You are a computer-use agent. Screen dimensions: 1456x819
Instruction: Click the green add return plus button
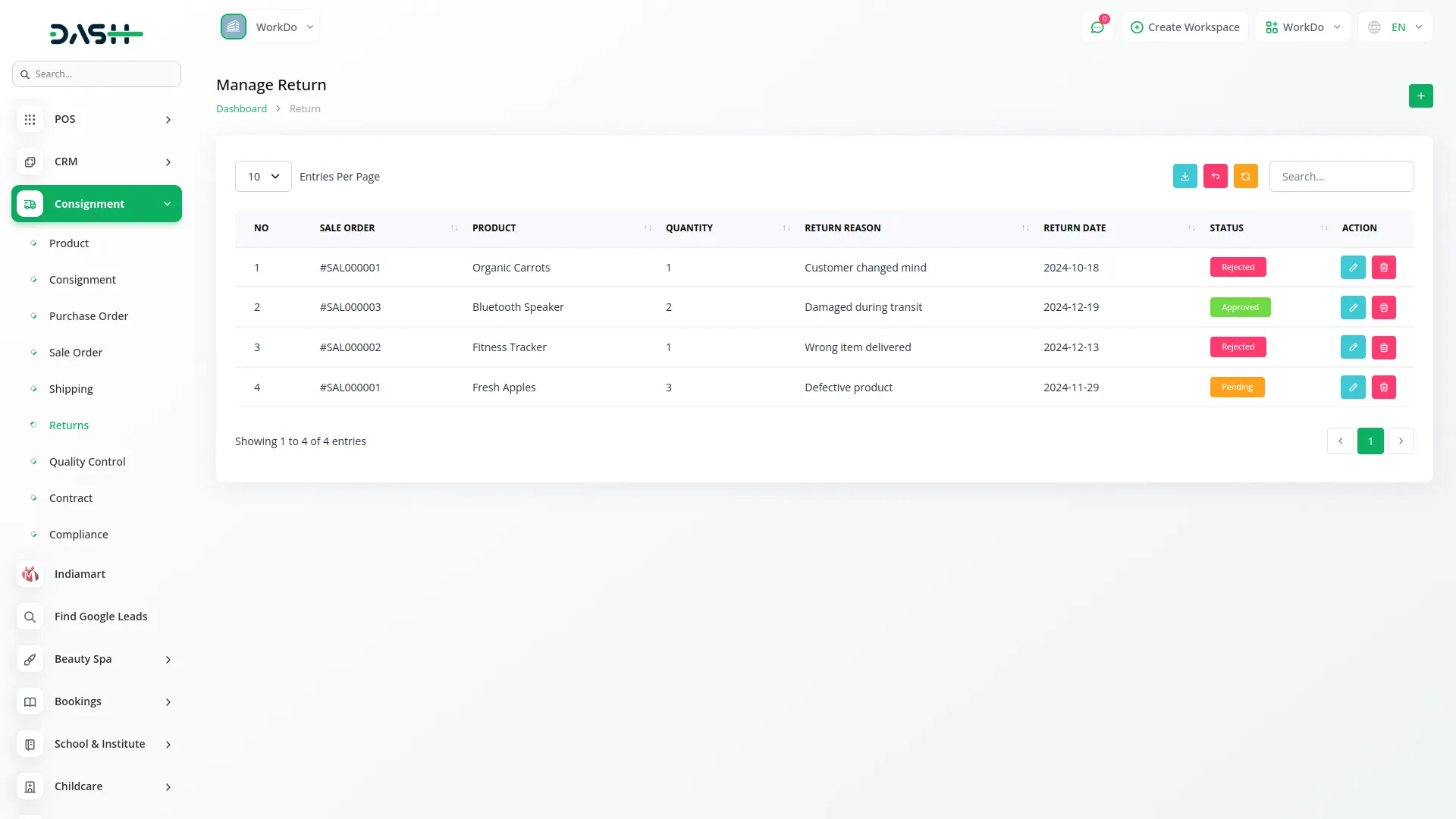[1420, 96]
